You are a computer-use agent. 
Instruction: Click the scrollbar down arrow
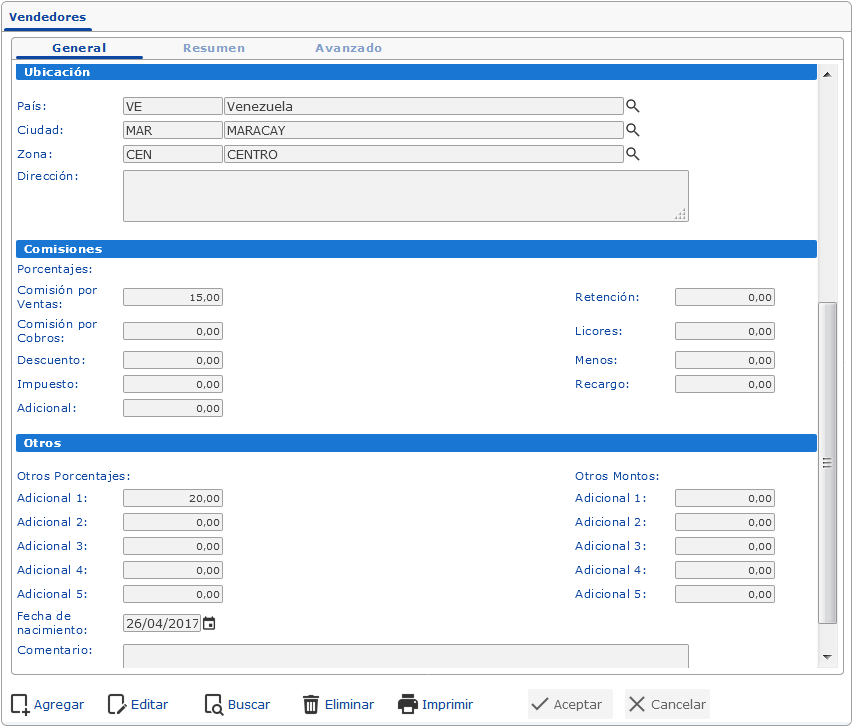826,656
